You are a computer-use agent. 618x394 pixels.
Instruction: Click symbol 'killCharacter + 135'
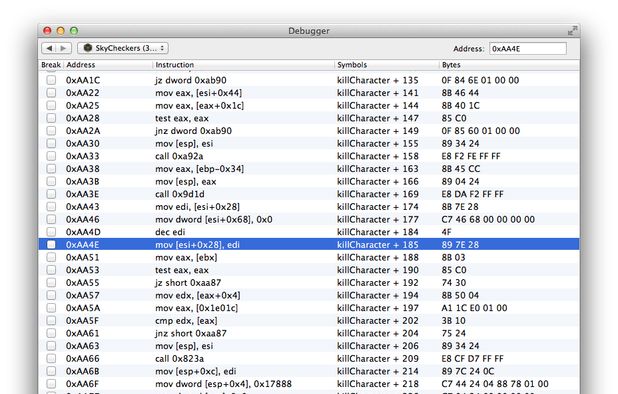pos(378,80)
